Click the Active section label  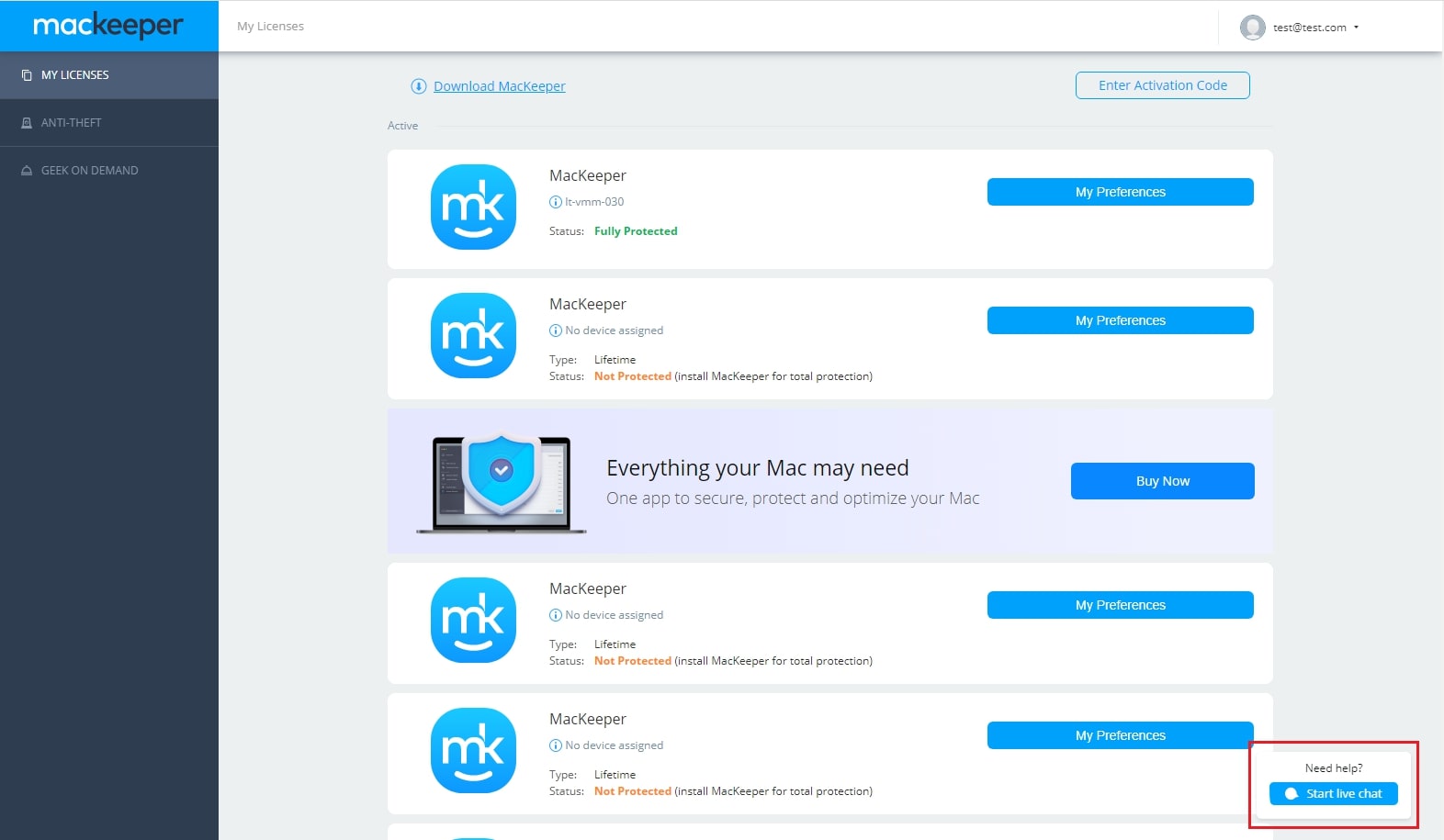[402, 126]
